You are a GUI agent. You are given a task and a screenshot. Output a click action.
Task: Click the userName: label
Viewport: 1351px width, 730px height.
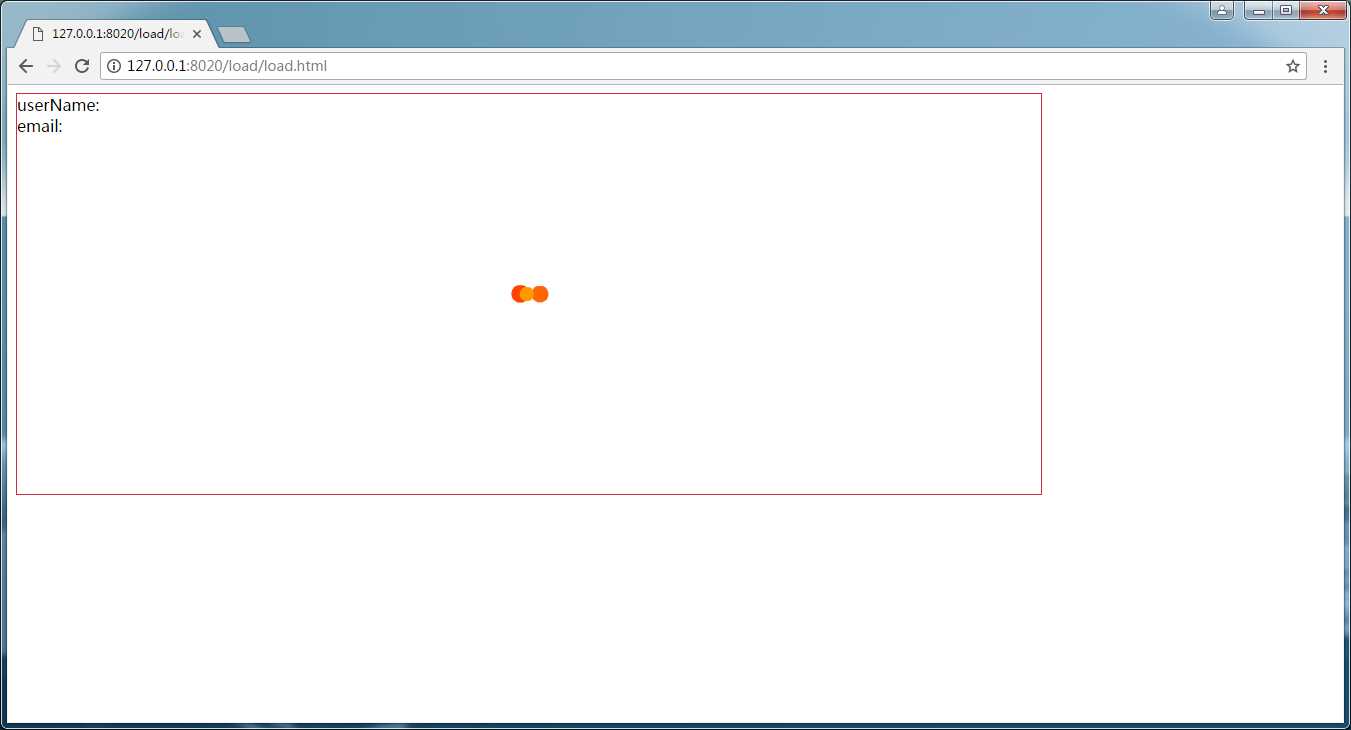[58, 105]
